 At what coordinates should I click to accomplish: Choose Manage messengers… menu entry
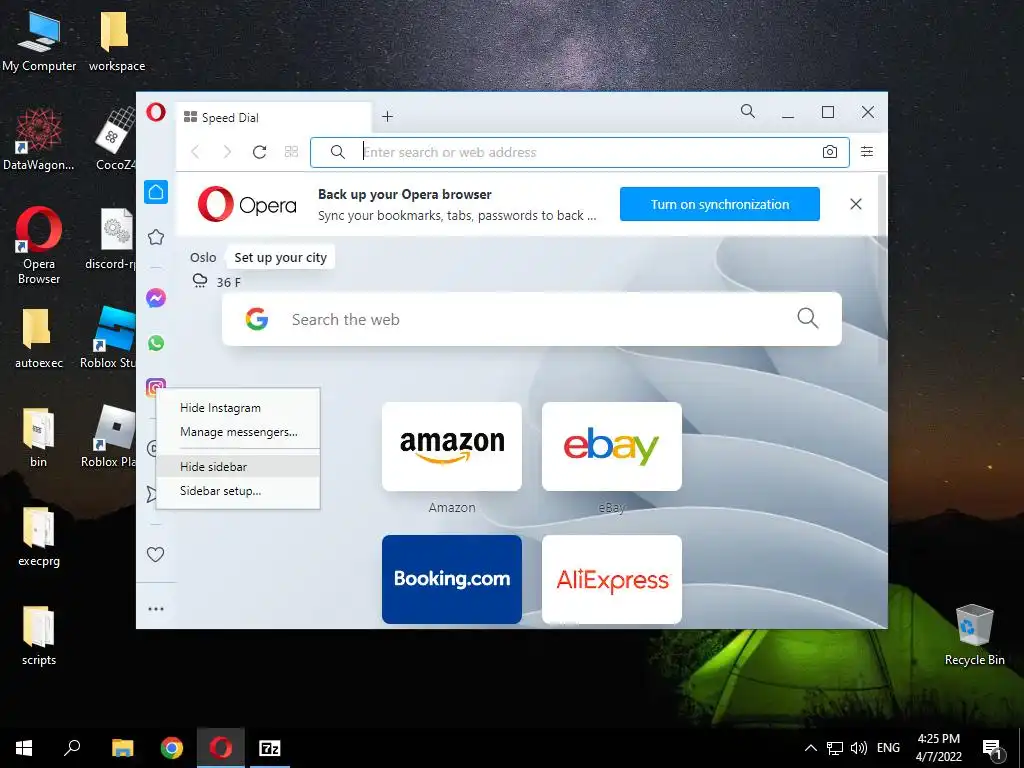coord(238,432)
